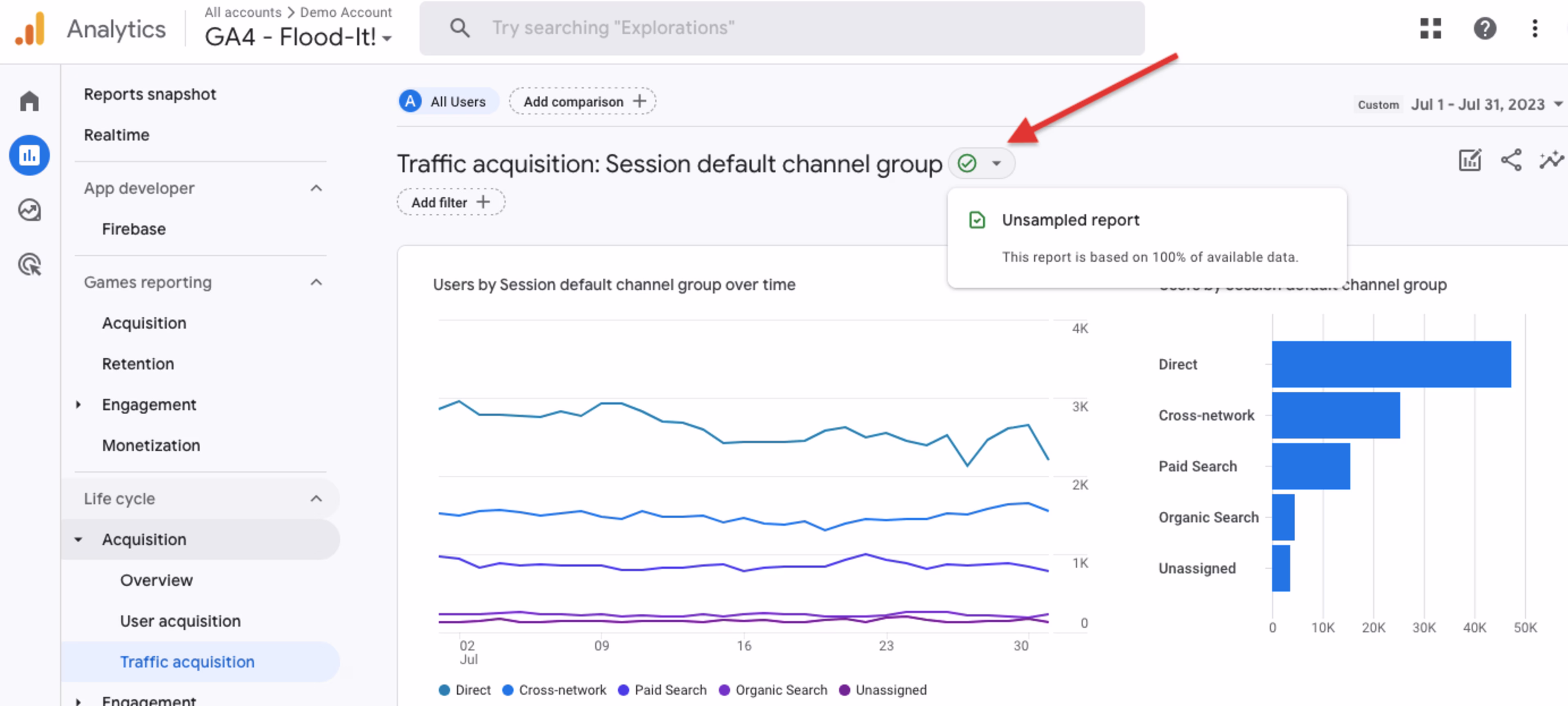Click Add comparison
This screenshot has height=706, width=1568.
582,101
